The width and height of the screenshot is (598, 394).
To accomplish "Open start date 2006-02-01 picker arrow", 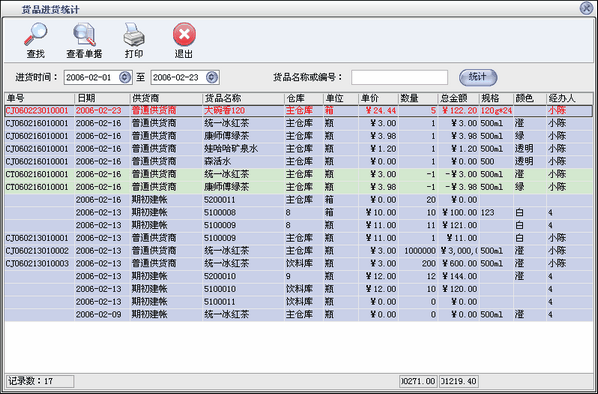I will coord(125,77).
